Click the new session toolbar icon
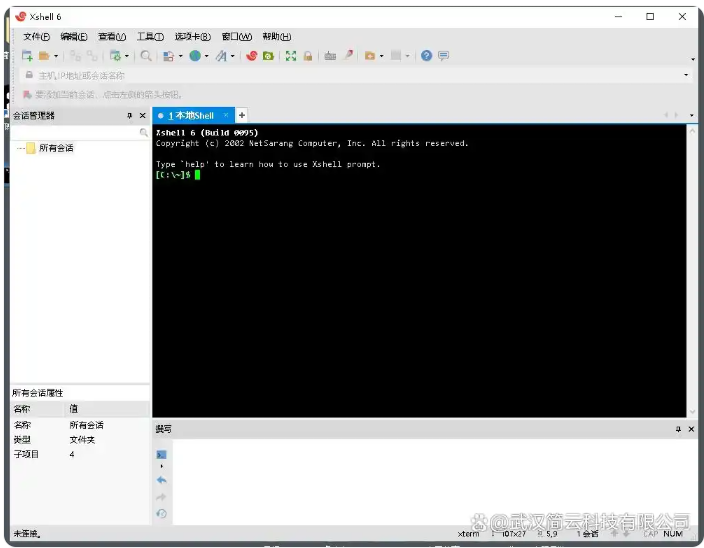The height and width of the screenshot is (548, 704). [x=27, y=56]
